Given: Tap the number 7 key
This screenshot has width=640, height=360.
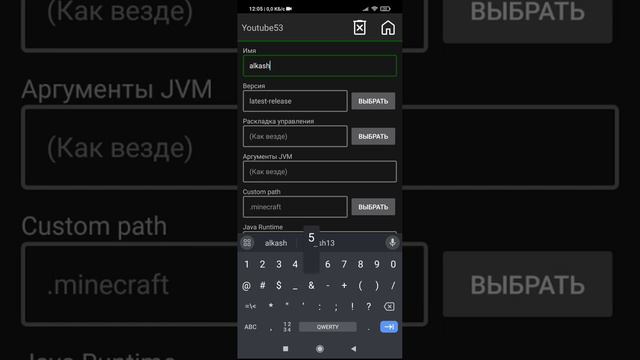Looking at the screenshot, I should (x=344, y=264).
